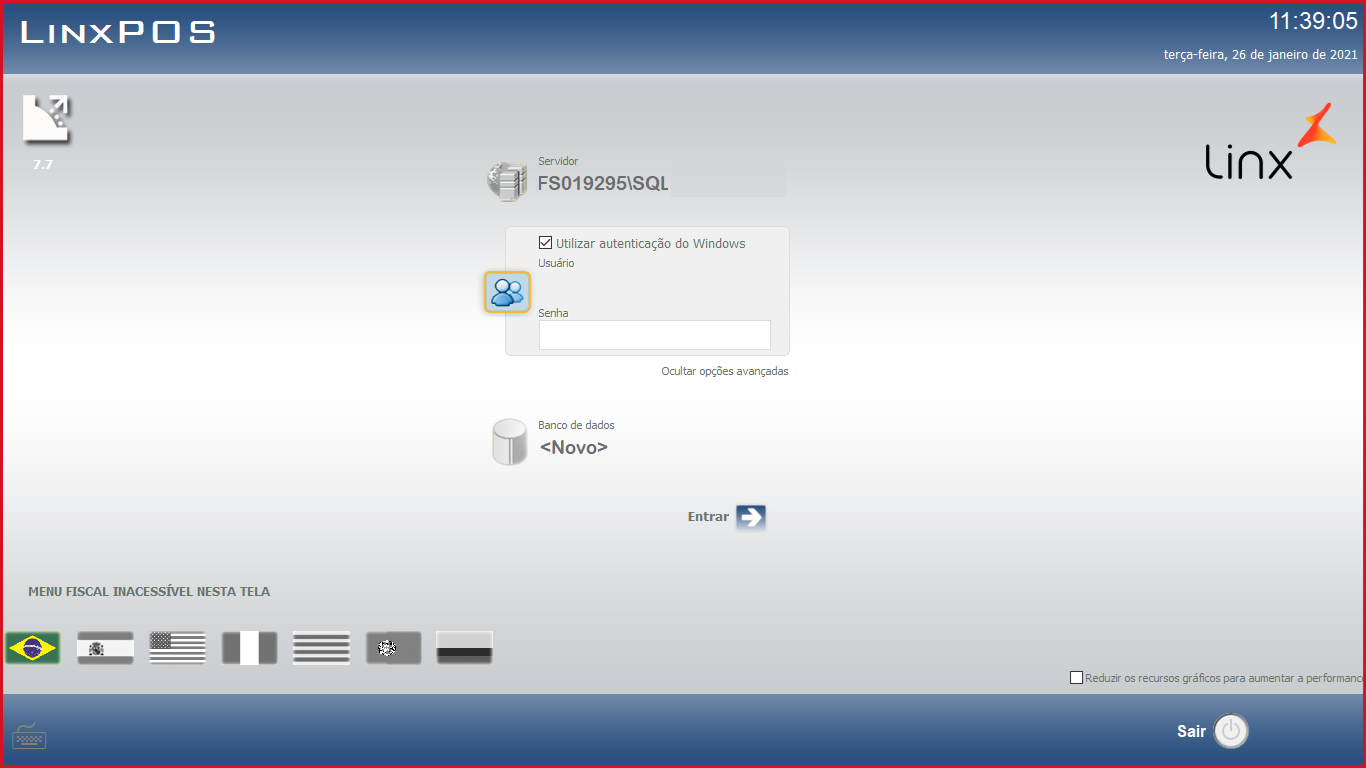This screenshot has height=768, width=1366.
Task: Click the version number 7.7
Action: pyautogui.click(x=43, y=165)
